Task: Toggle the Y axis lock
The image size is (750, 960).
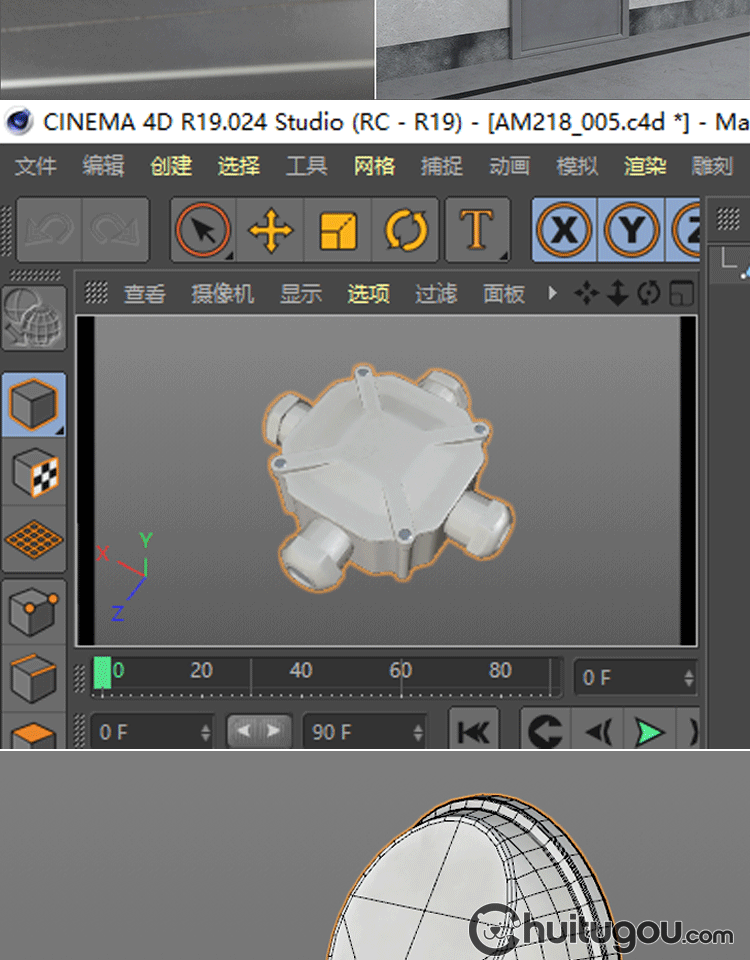Action: click(x=631, y=230)
